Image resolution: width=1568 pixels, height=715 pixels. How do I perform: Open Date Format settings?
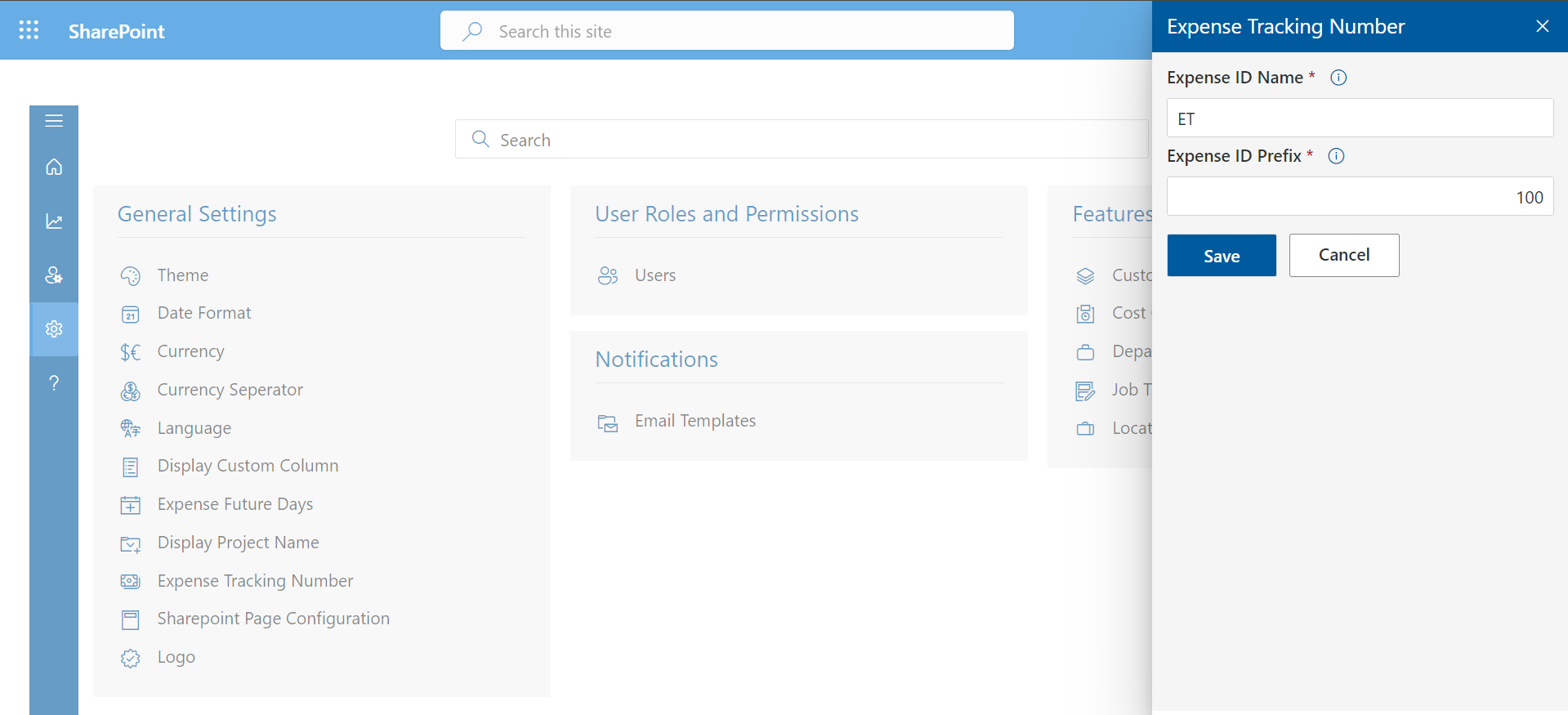click(204, 313)
